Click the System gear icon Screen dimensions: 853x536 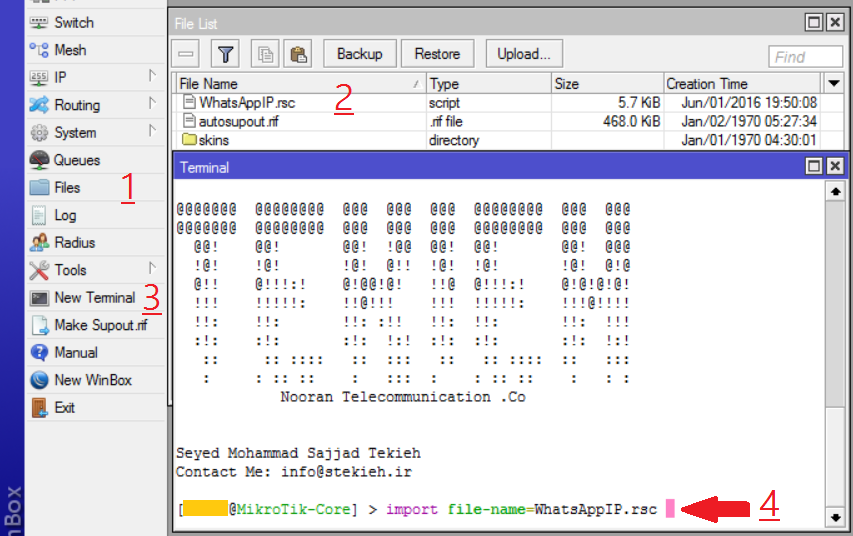tap(39, 133)
